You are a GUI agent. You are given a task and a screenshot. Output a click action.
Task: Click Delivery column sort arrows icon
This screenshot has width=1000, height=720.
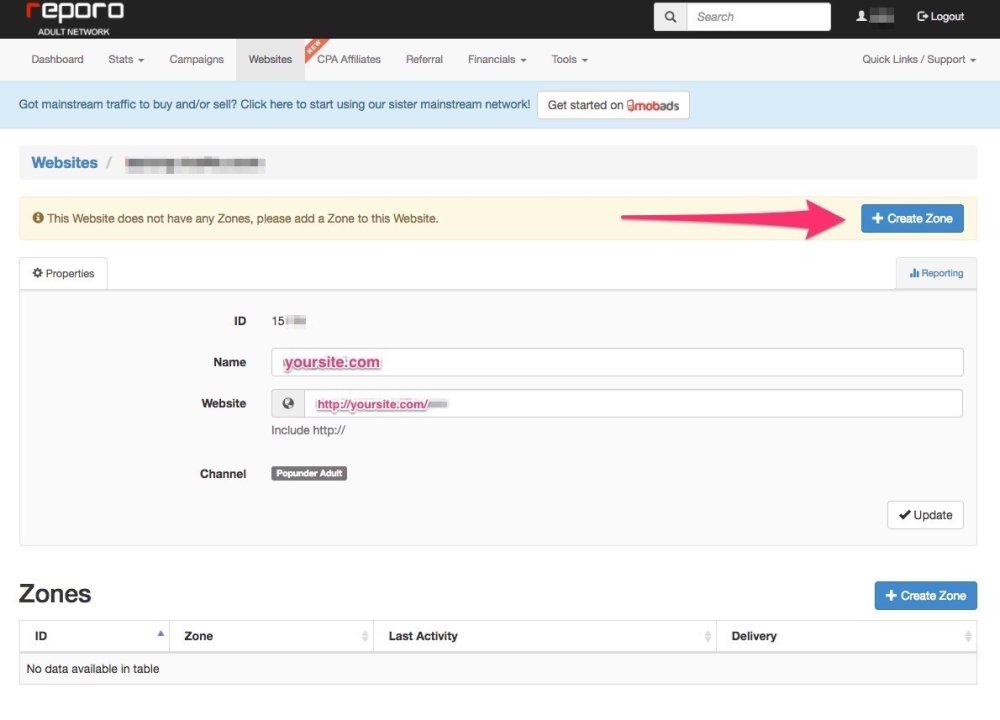tap(967, 636)
